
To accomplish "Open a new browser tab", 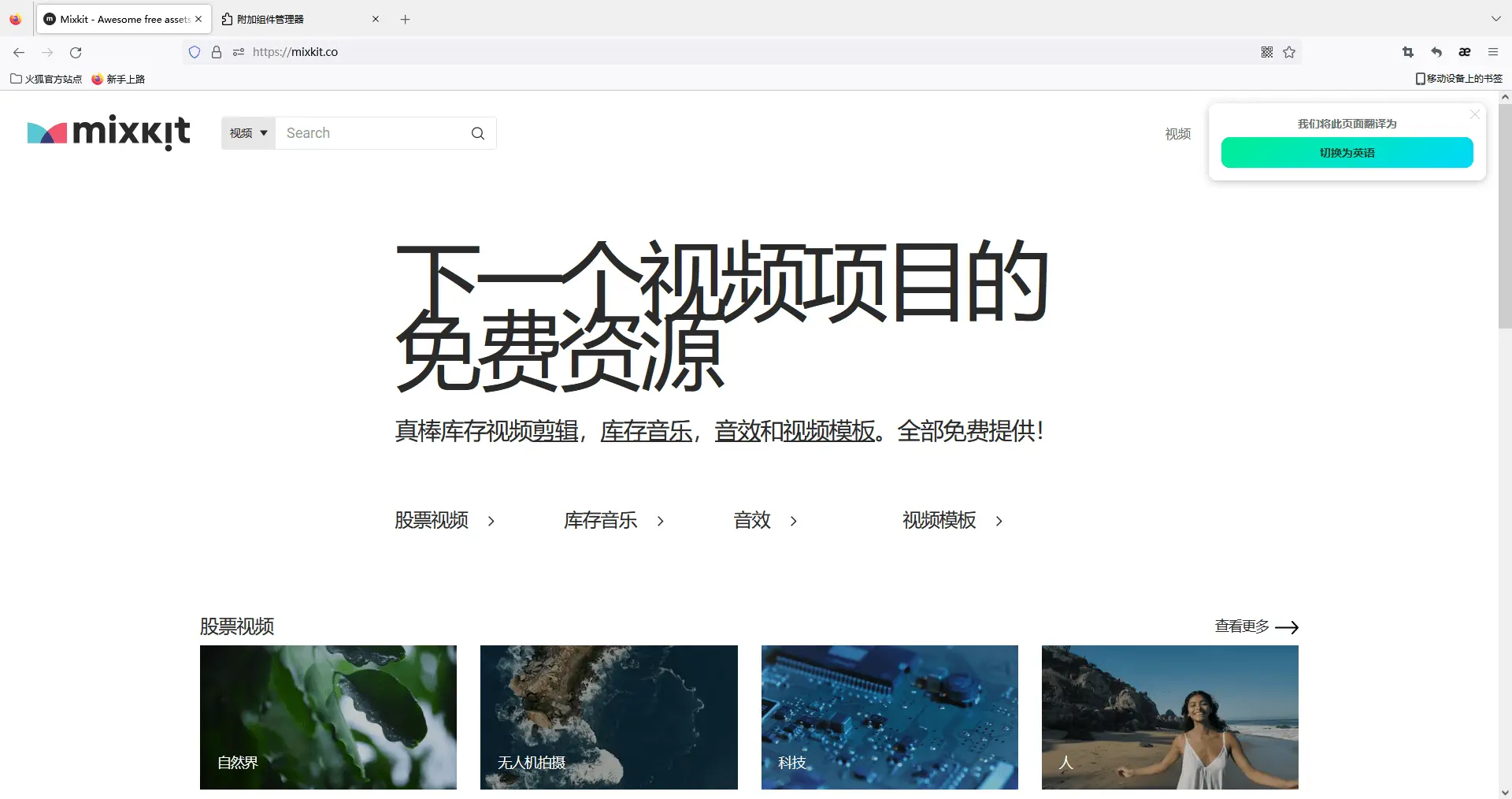I will click(x=406, y=19).
